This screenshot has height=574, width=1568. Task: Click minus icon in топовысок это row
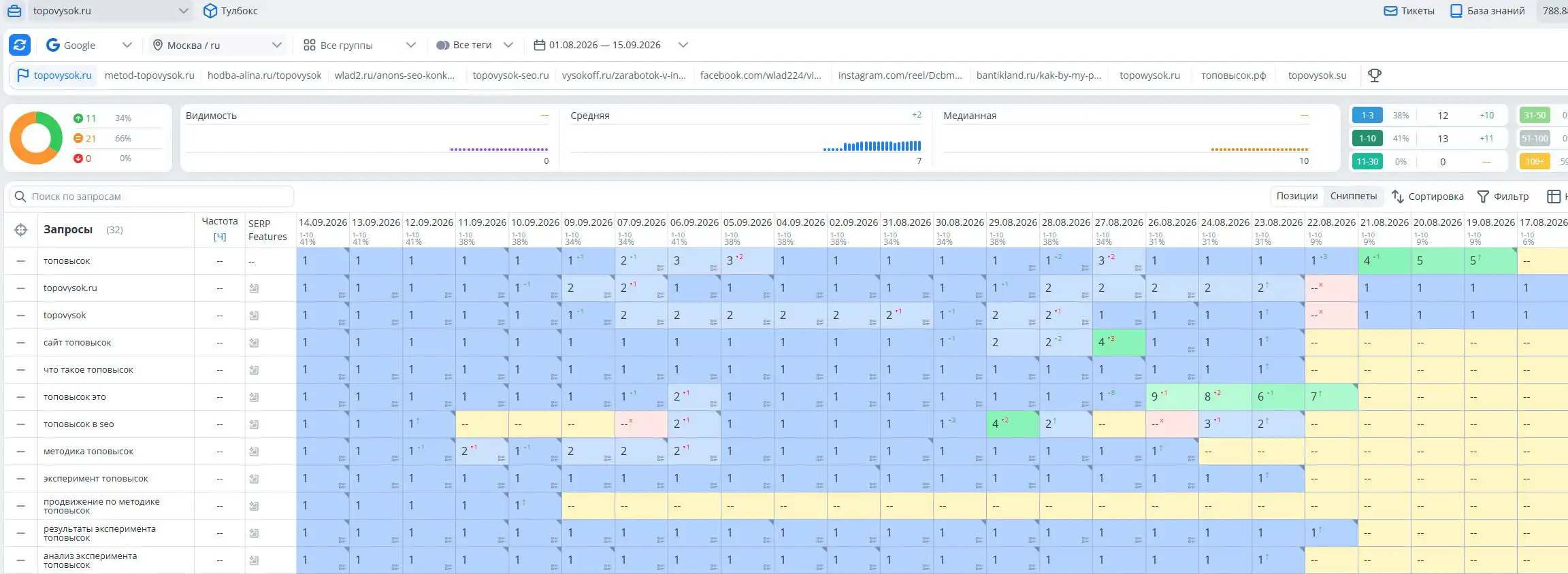[21, 397]
